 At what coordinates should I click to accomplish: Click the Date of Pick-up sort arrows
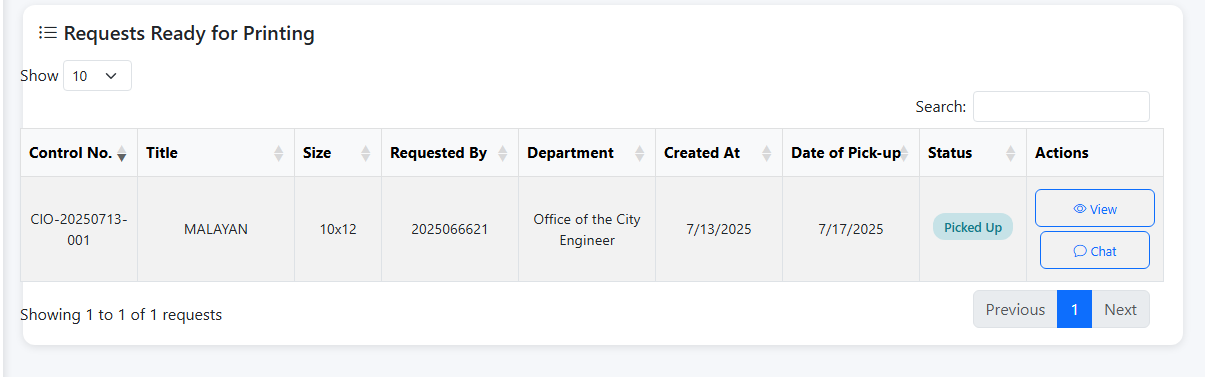(904, 153)
